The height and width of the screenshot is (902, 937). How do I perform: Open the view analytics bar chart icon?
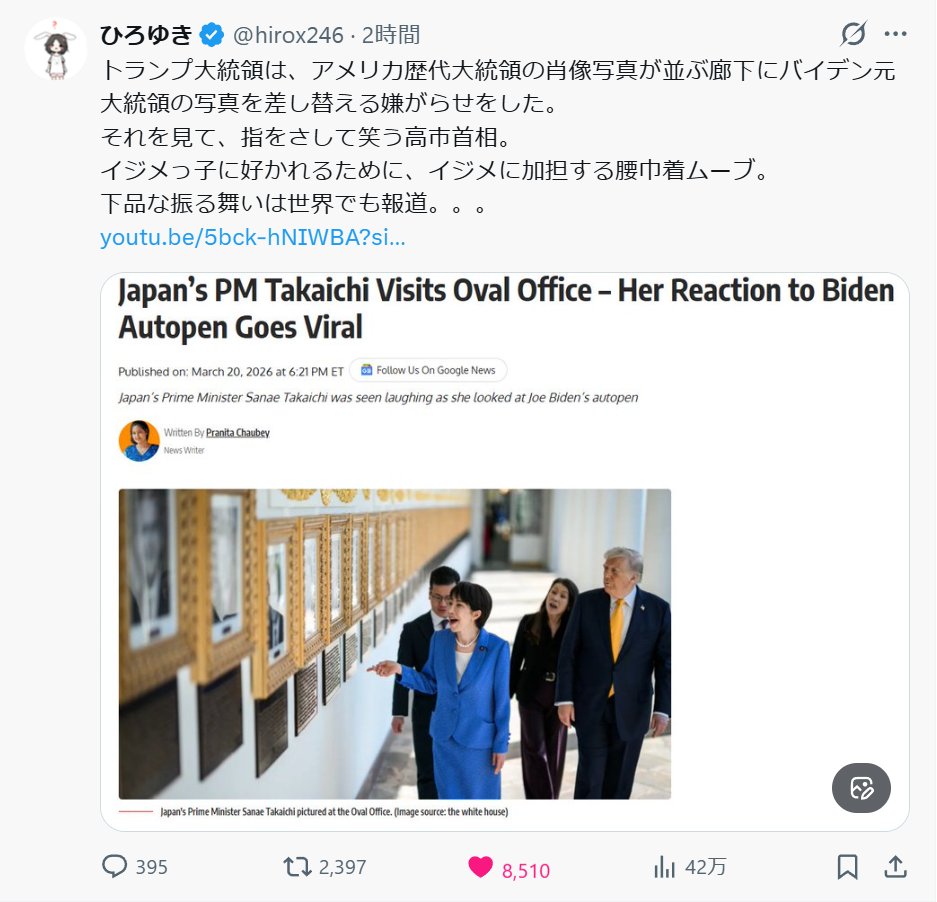coord(665,867)
